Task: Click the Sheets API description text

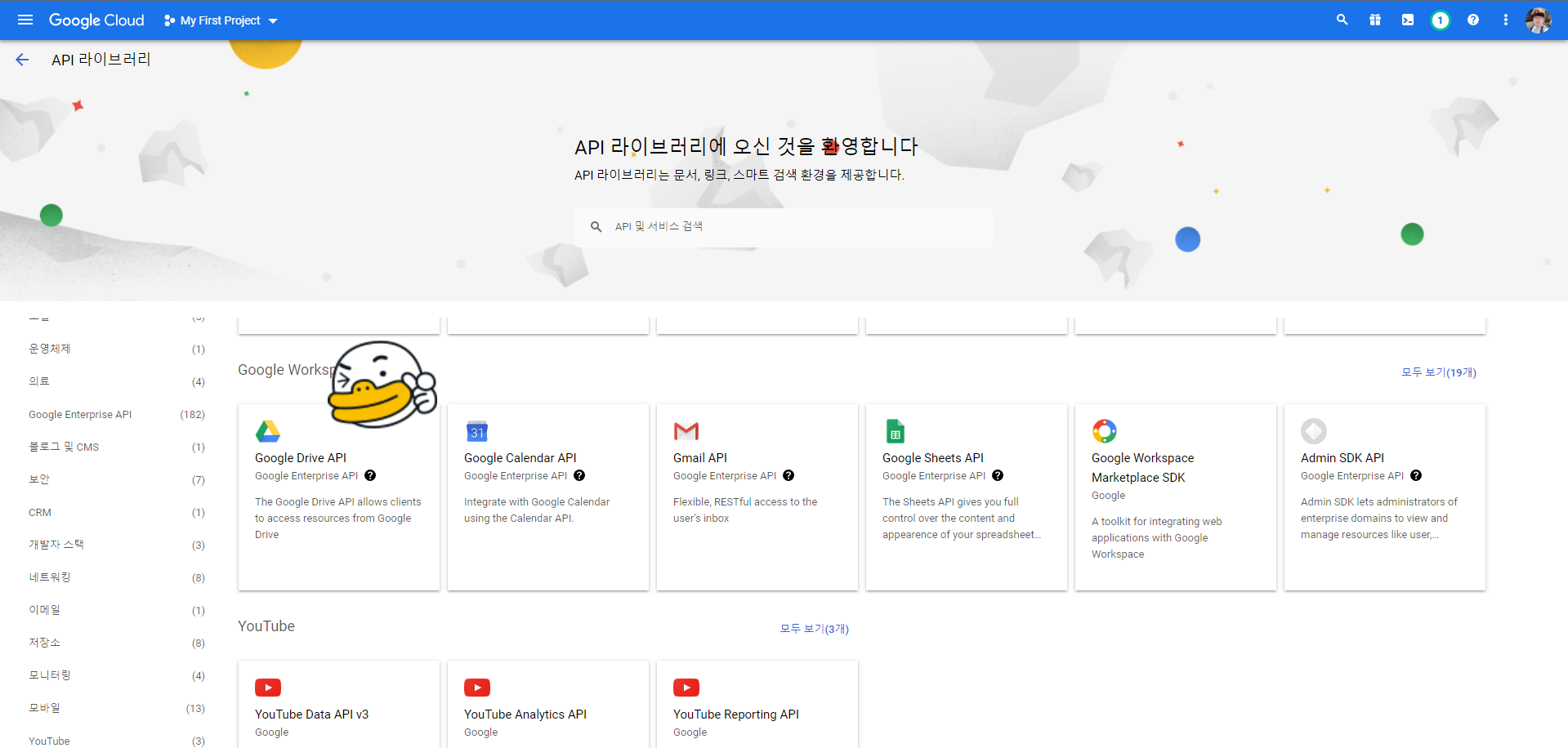Action: coord(962,519)
